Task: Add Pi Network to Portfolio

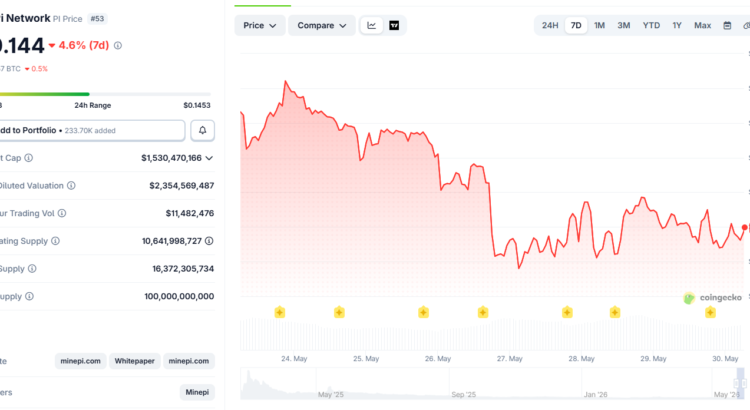Action: click(92, 130)
